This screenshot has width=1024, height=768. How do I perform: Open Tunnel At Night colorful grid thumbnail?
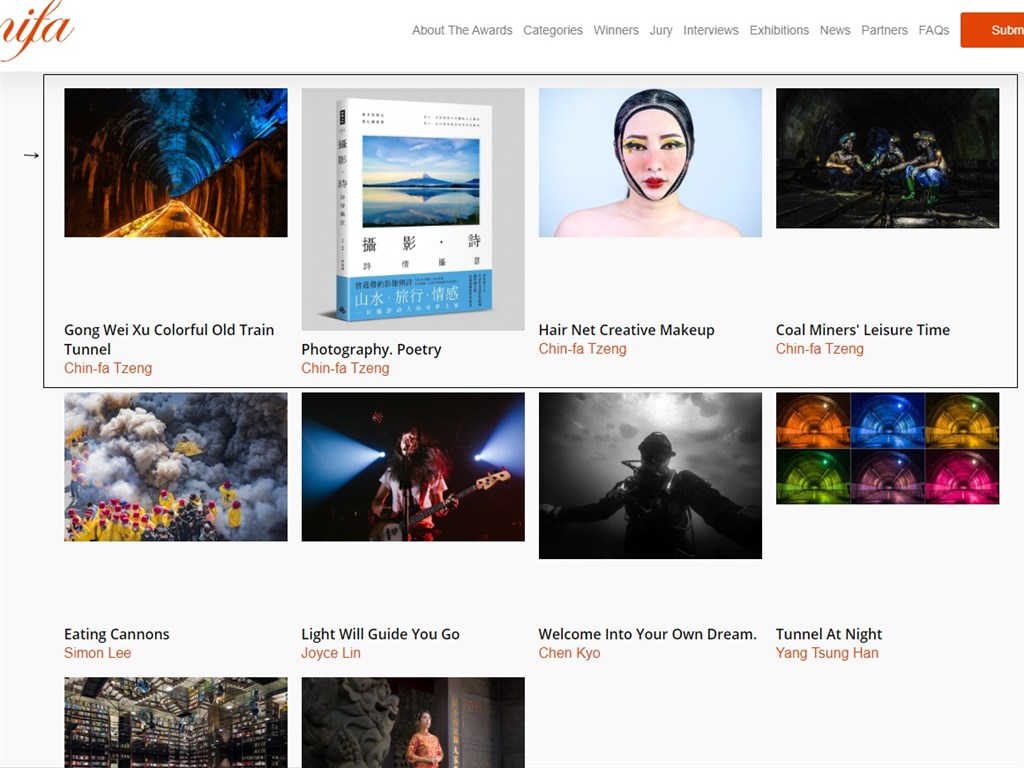pos(887,448)
